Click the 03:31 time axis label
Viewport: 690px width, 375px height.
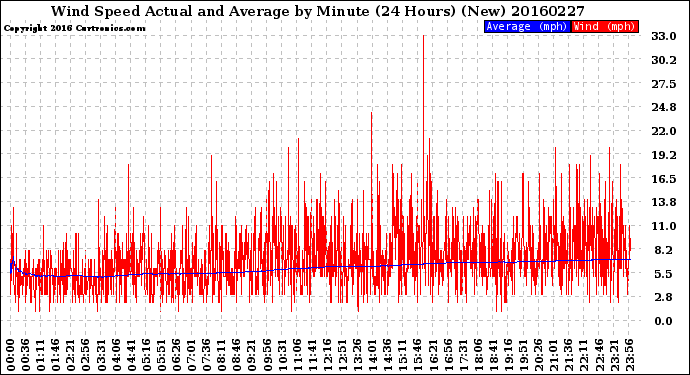101,355
